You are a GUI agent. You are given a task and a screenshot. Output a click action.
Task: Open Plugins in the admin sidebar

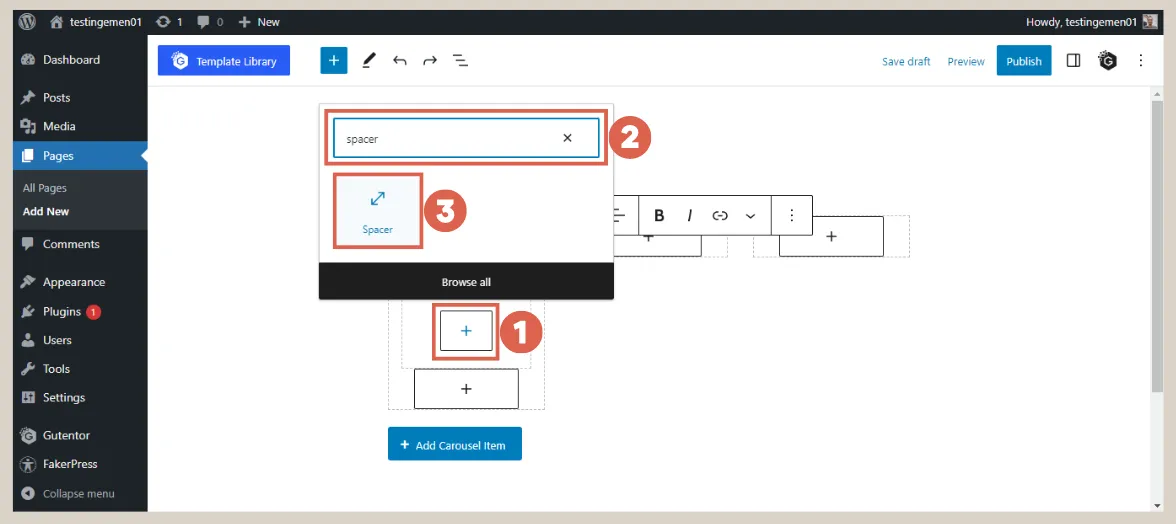(61, 312)
